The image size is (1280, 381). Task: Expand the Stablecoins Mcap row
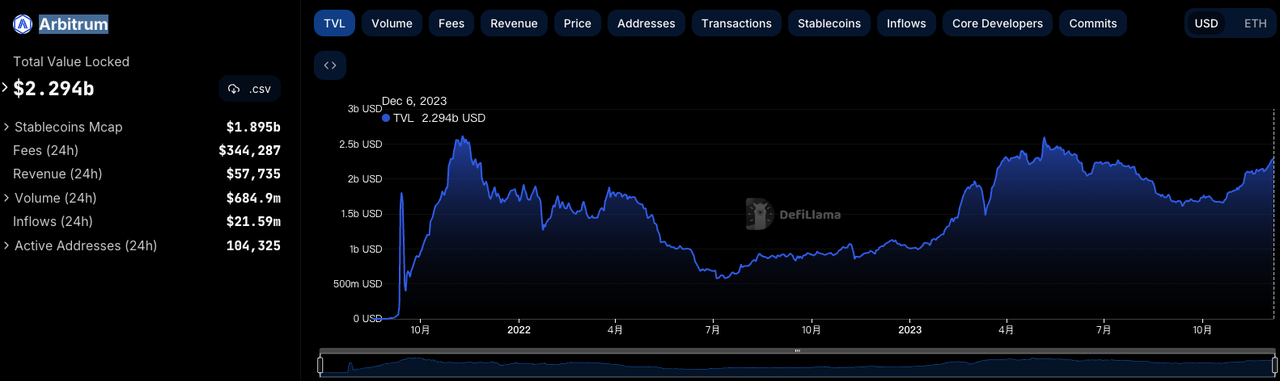click(x=6, y=127)
